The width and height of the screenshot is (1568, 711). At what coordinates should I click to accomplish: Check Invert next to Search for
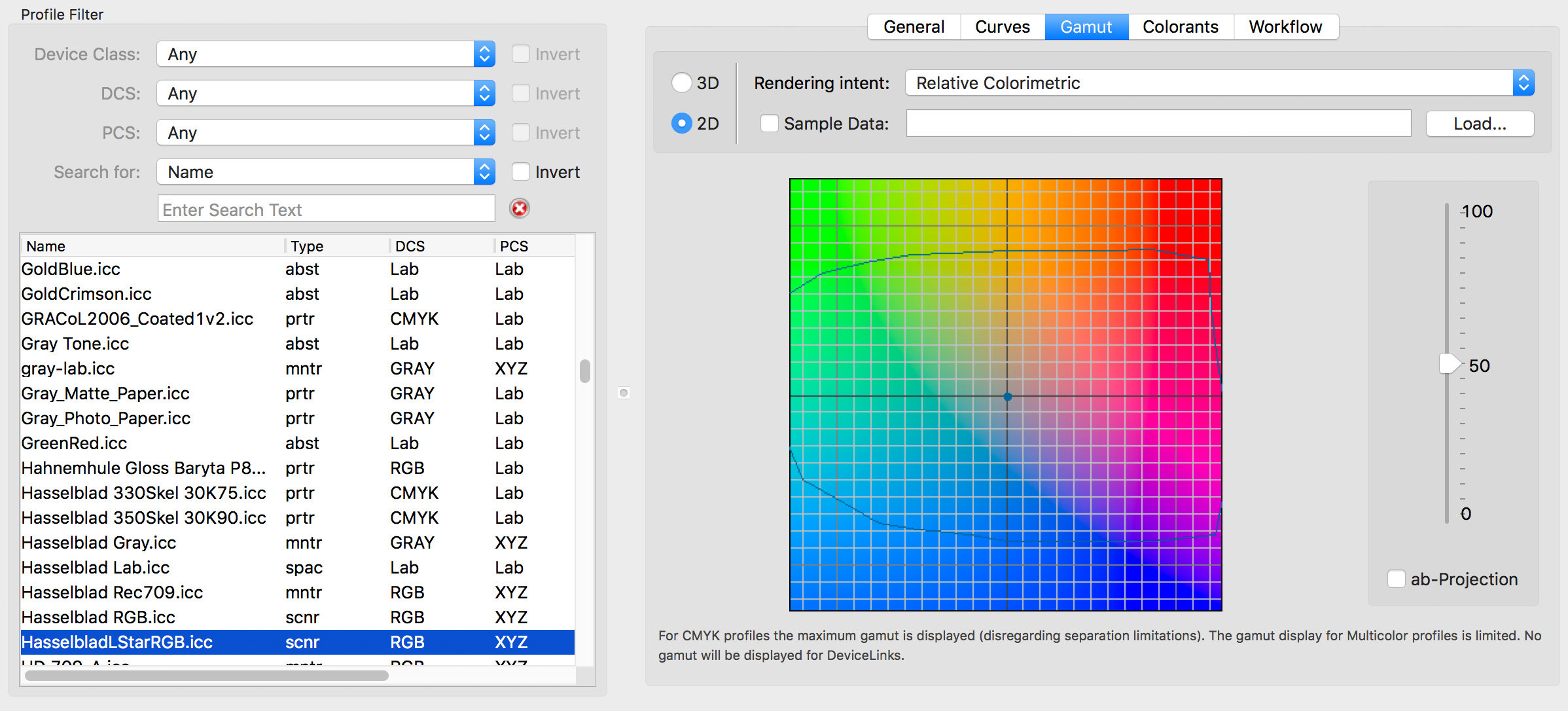click(521, 172)
